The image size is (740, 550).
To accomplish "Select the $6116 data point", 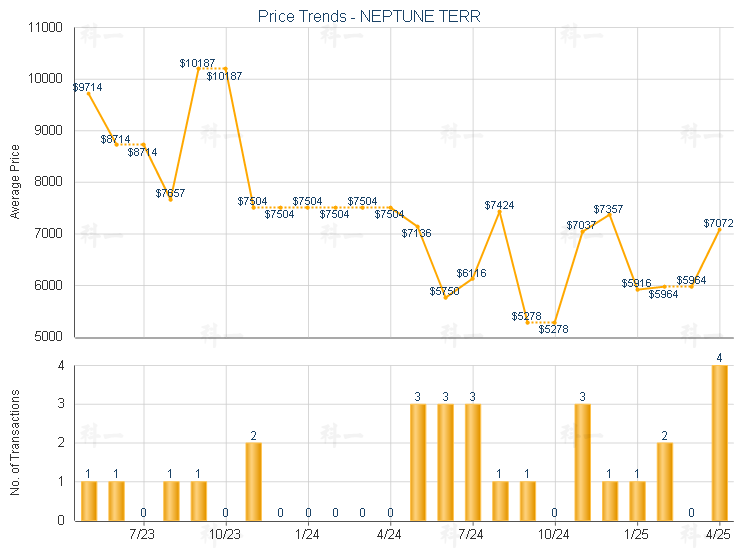I will 472,279.
